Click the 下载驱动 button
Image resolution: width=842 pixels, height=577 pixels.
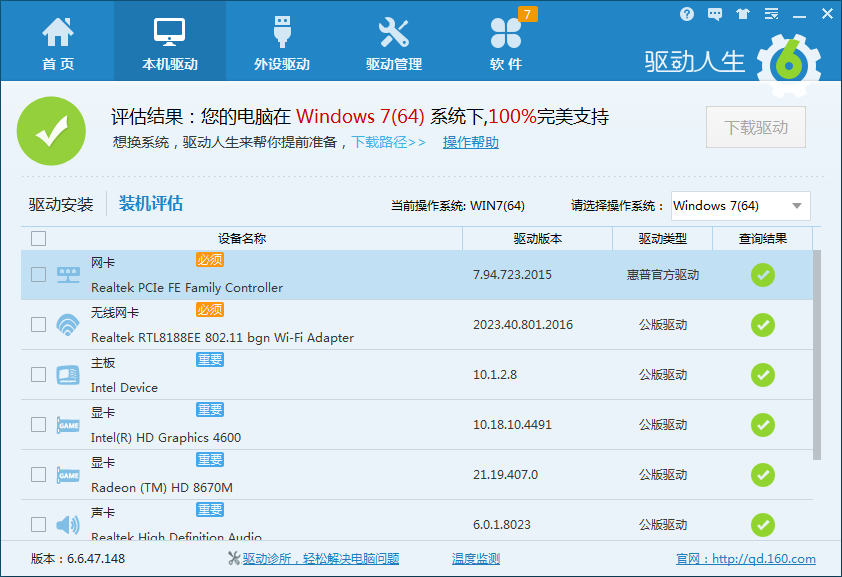tap(756, 127)
